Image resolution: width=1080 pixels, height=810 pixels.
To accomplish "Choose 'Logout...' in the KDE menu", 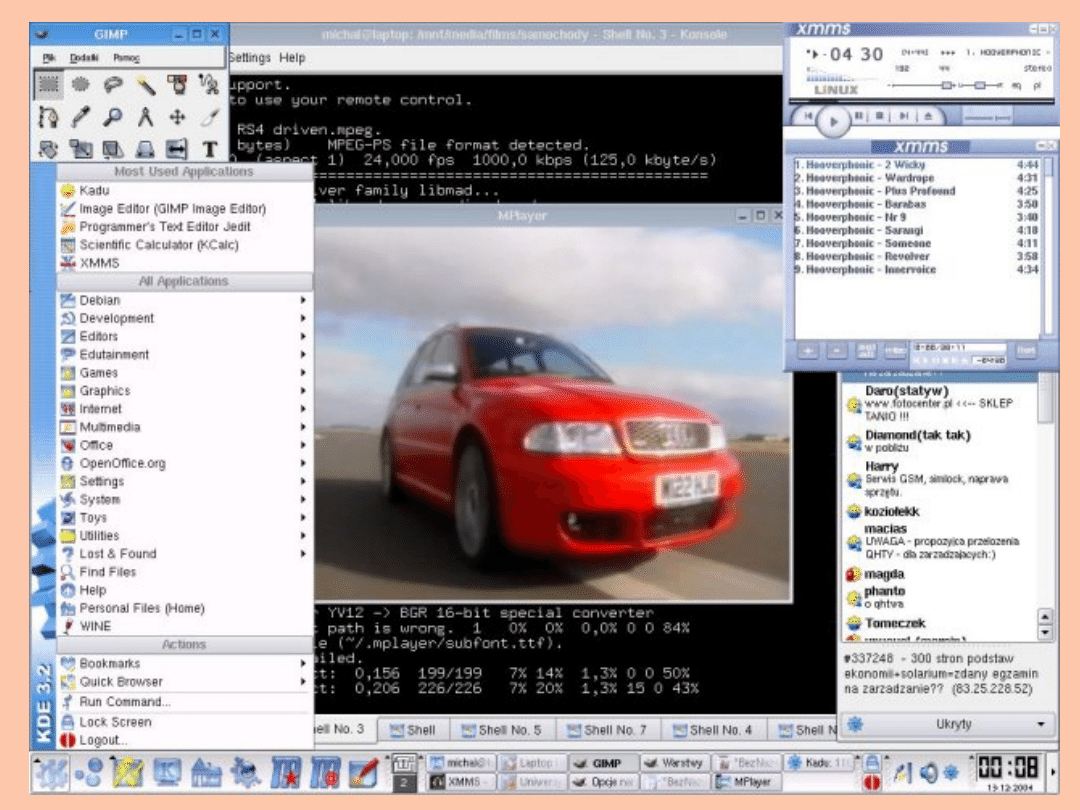I will (x=185, y=740).
